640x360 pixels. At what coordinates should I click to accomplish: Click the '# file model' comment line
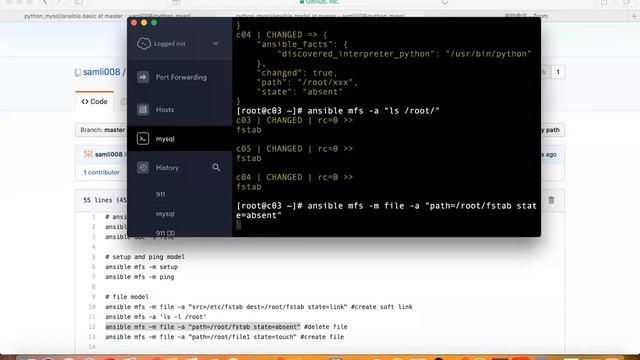point(127,297)
